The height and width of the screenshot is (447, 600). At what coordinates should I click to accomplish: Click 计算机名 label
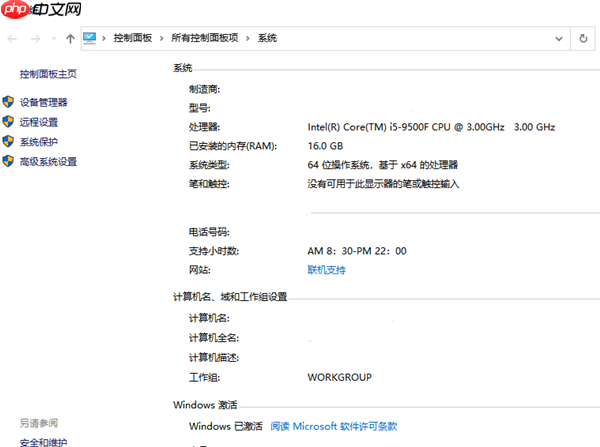(209, 318)
